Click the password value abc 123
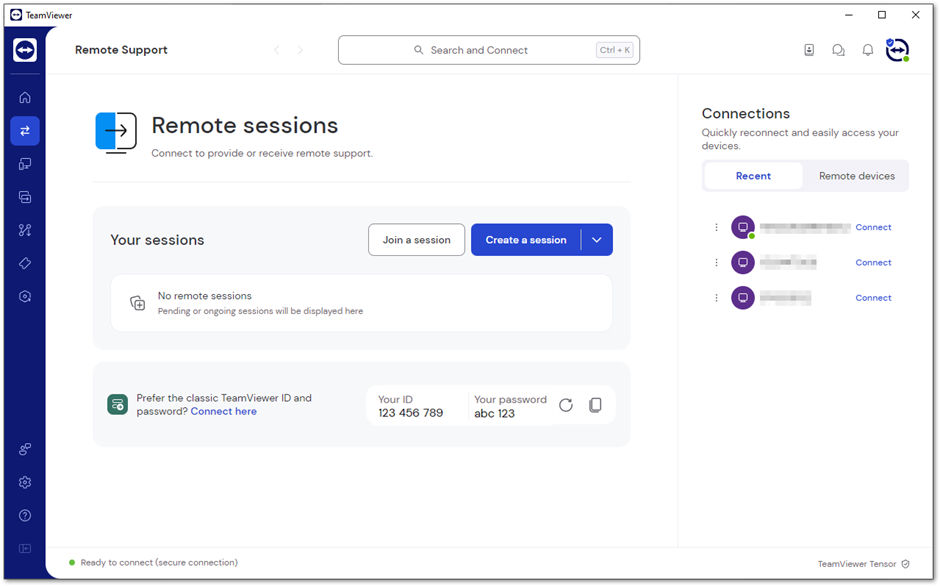940x586 pixels. pos(495,414)
